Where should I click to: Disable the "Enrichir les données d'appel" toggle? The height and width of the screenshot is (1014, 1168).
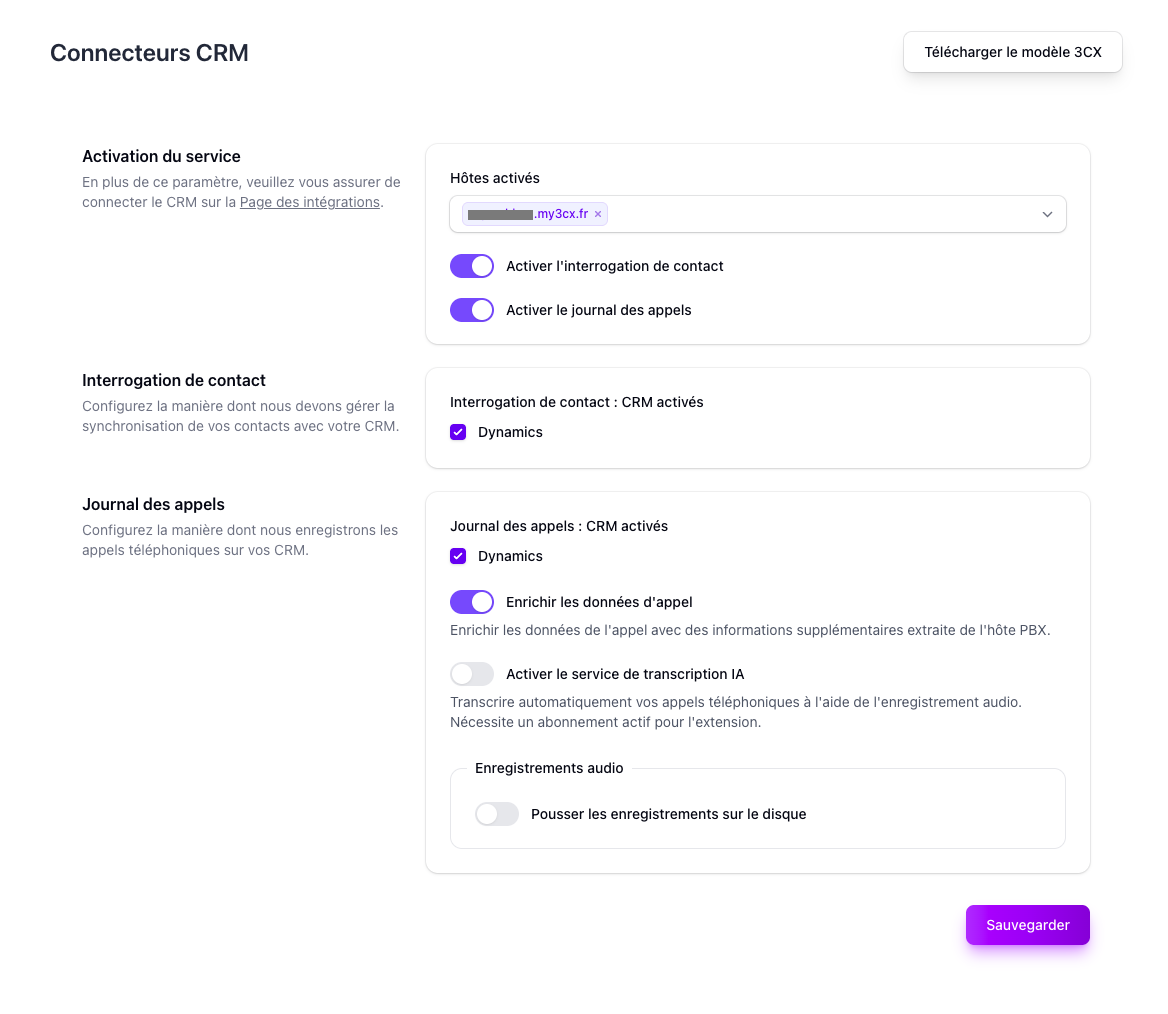(471, 602)
